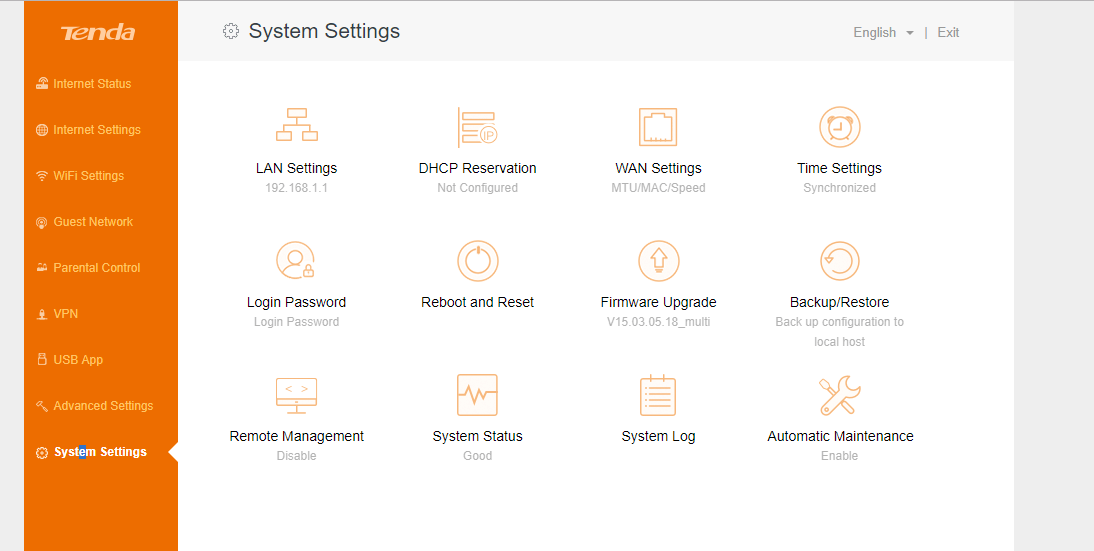Select the Time Settings clock icon
The width and height of the screenshot is (1094, 551).
839,128
